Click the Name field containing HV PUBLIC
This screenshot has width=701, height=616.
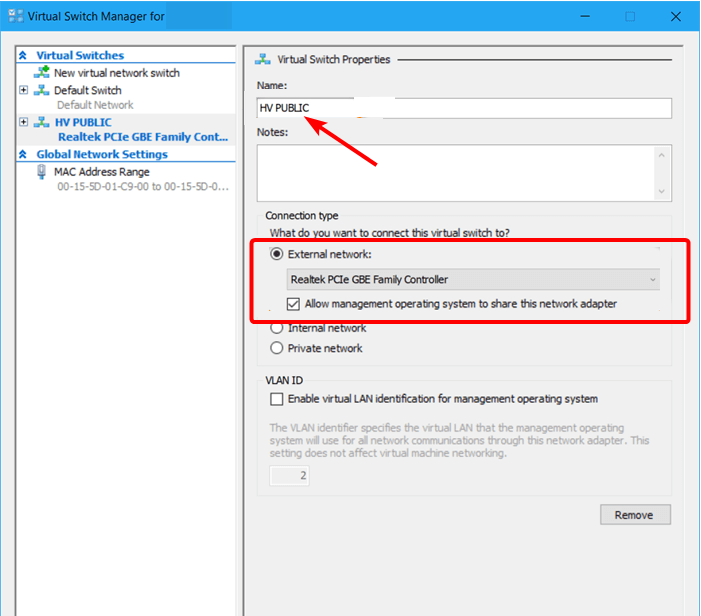[x=464, y=108]
